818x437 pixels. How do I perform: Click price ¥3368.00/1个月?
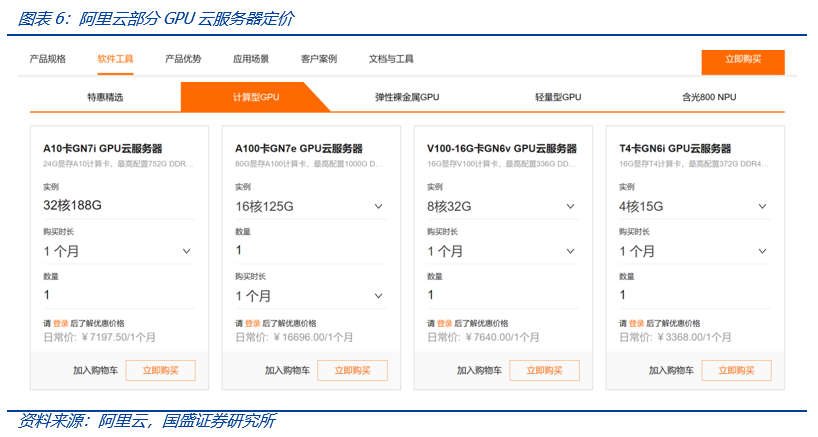tap(694, 337)
